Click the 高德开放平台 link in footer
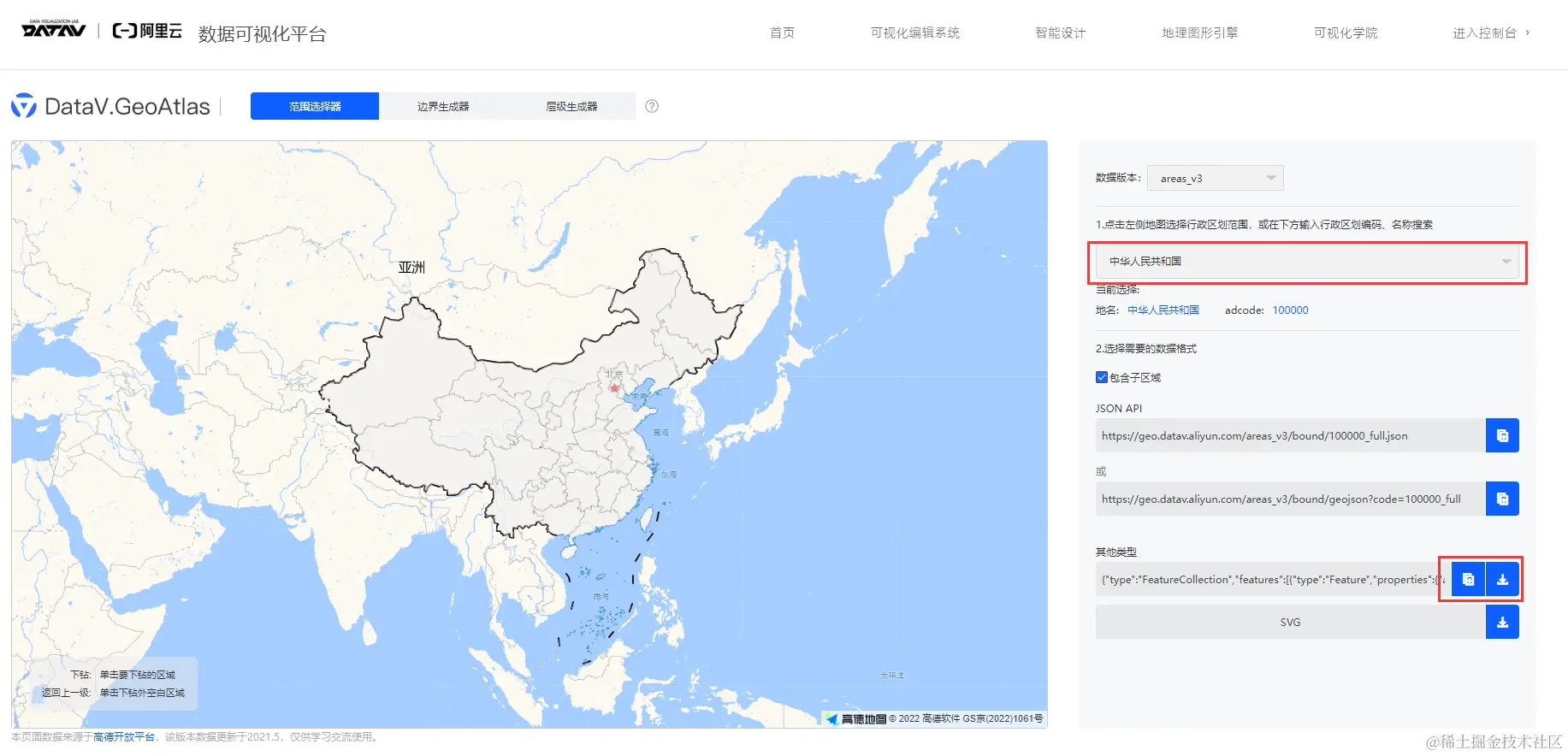Image resolution: width=1568 pixels, height=756 pixels. pyautogui.click(x=124, y=736)
